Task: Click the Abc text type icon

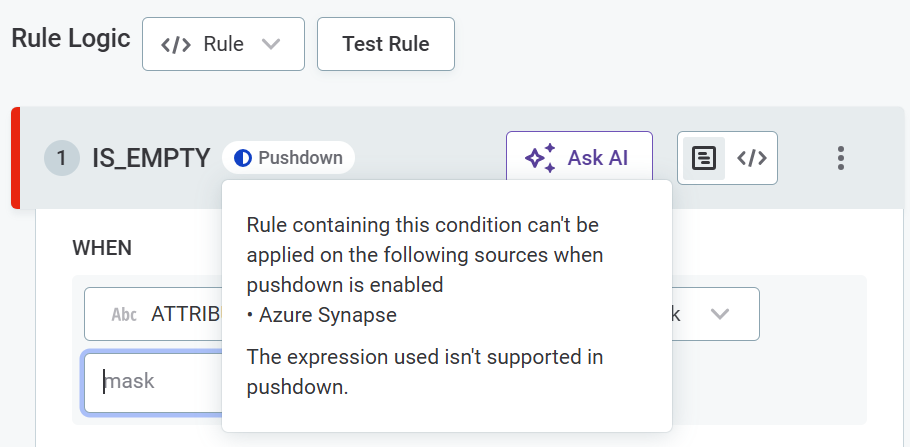Action: click(124, 315)
